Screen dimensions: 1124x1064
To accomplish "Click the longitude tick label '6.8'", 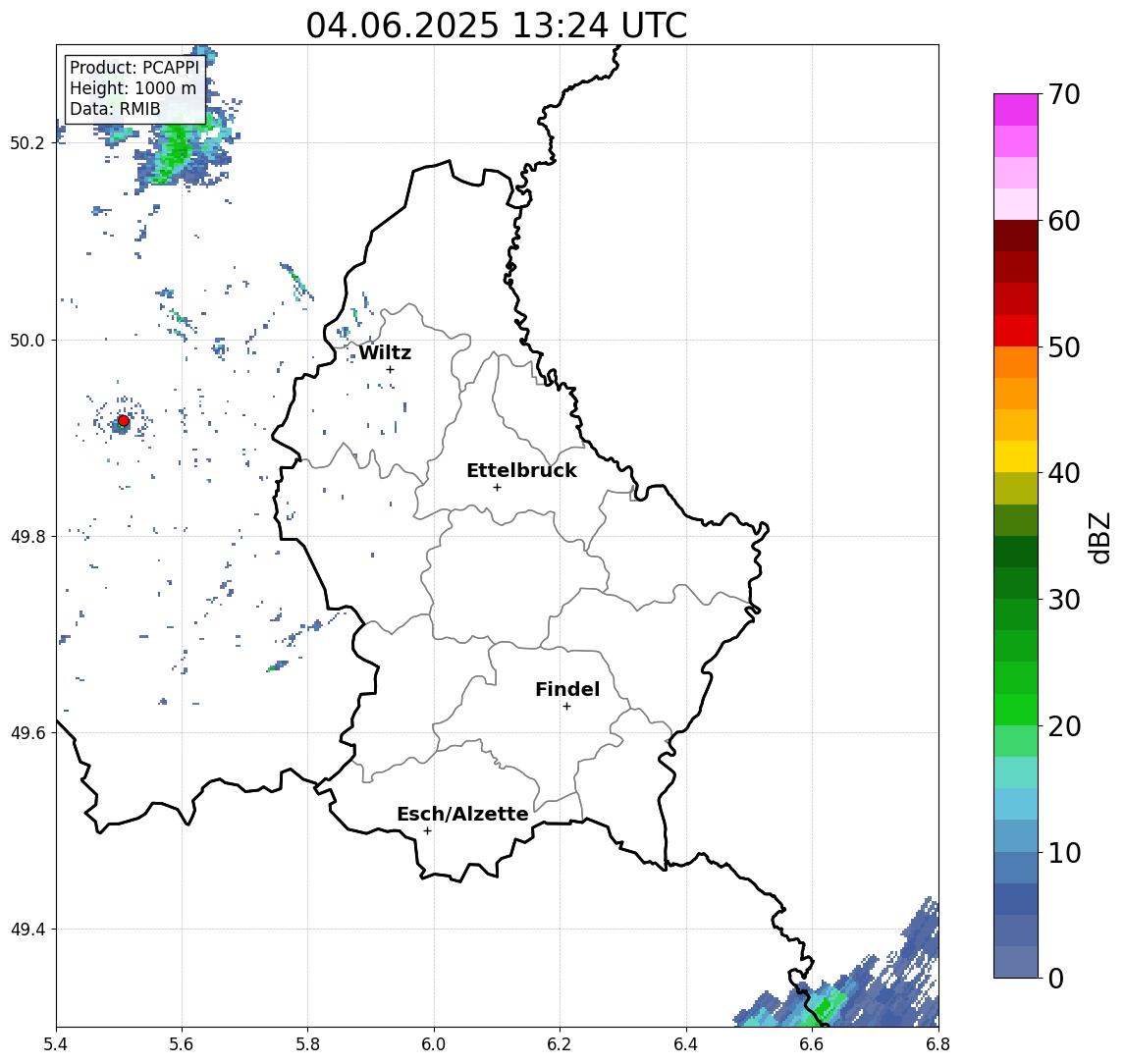I will (x=938, y=1044).
